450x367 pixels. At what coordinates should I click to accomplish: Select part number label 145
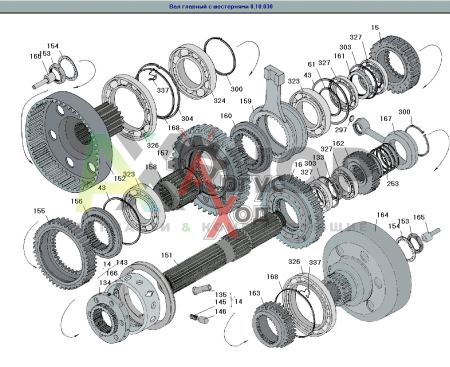point(221,302)
